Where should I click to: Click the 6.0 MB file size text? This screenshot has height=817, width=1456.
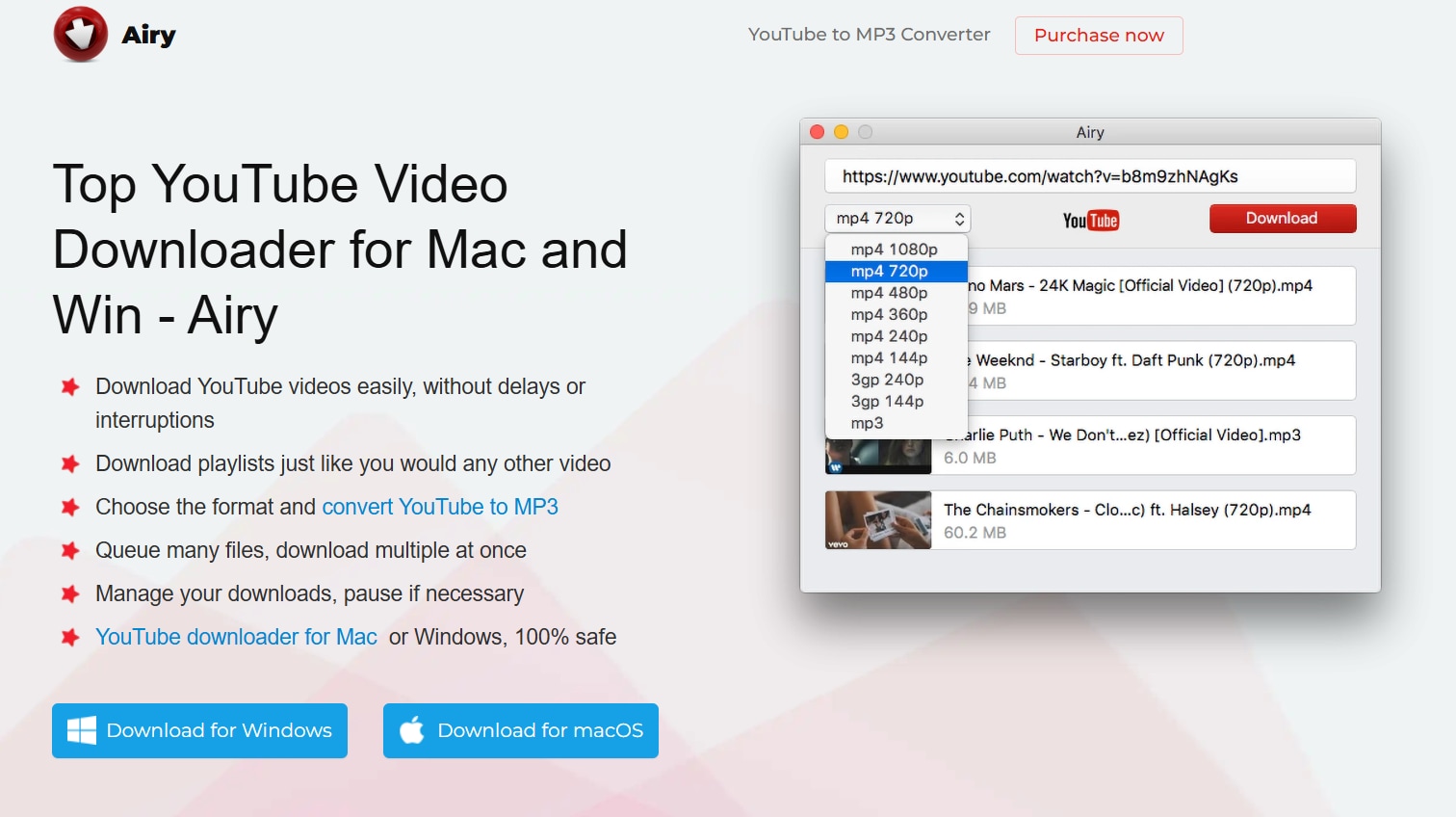tap(970, 459)
